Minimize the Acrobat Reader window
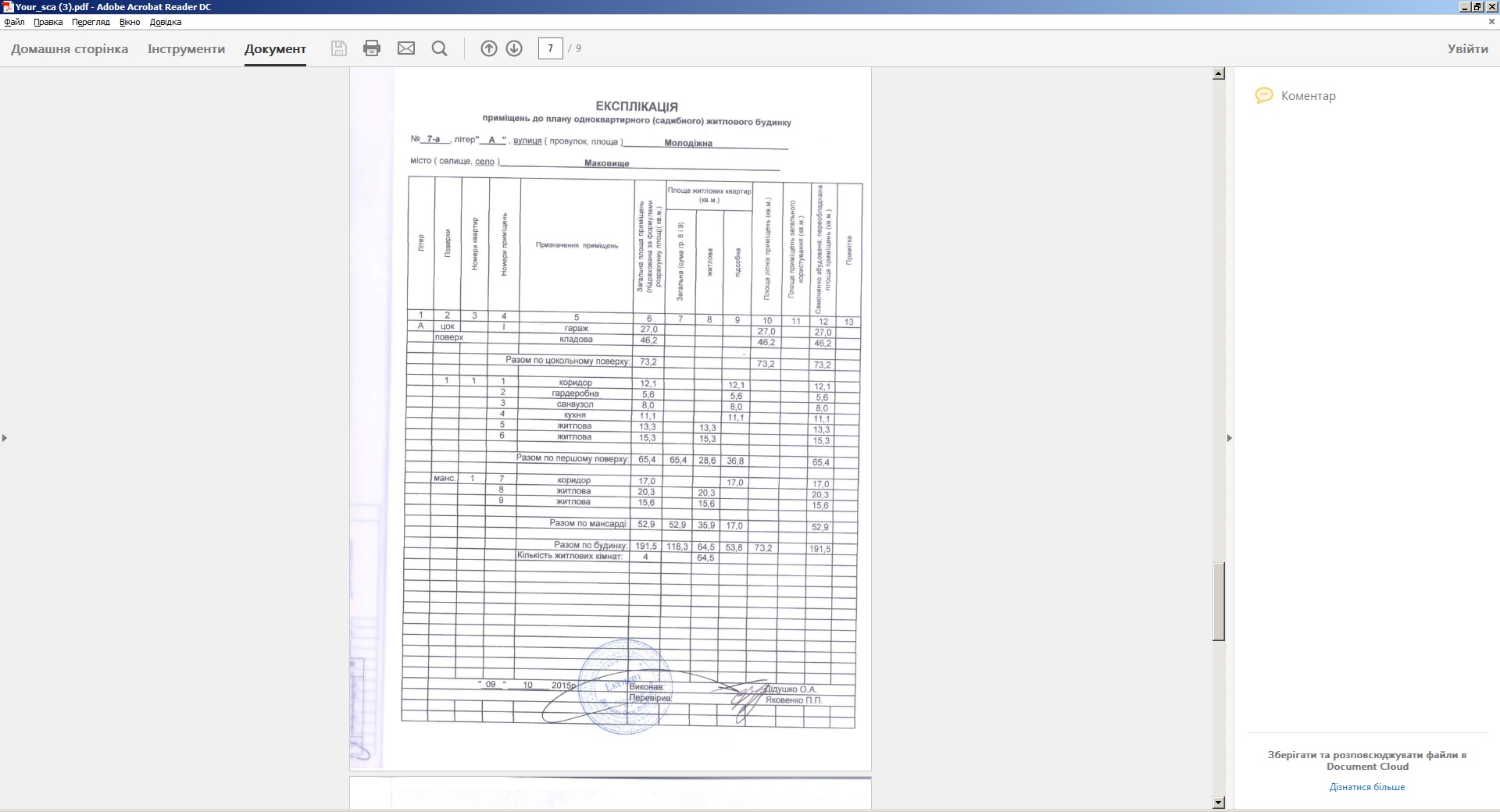 click(x=1465, y=7)
